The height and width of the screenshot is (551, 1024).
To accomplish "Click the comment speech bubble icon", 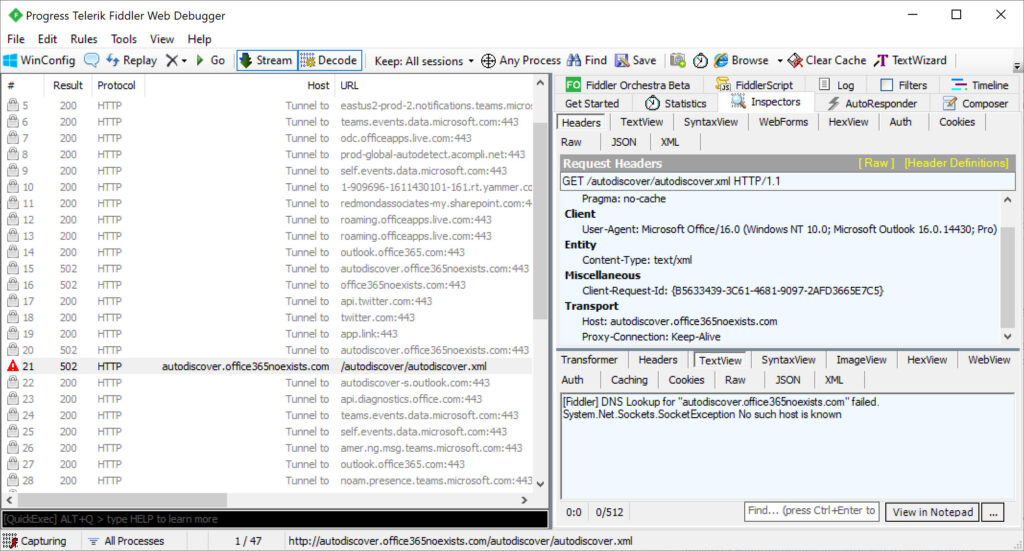I will [x=91, y=61].
